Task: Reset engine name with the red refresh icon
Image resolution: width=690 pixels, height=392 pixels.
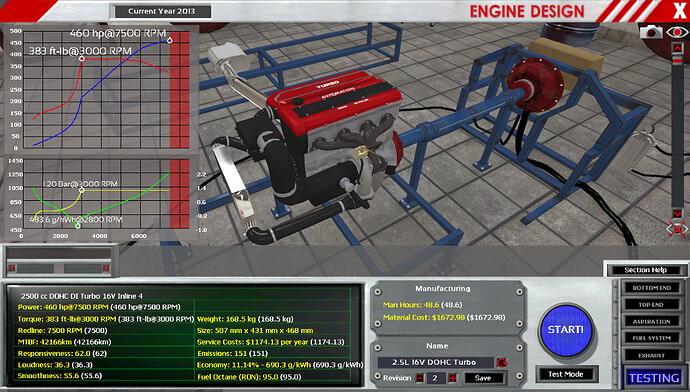Action: point(502,363)
